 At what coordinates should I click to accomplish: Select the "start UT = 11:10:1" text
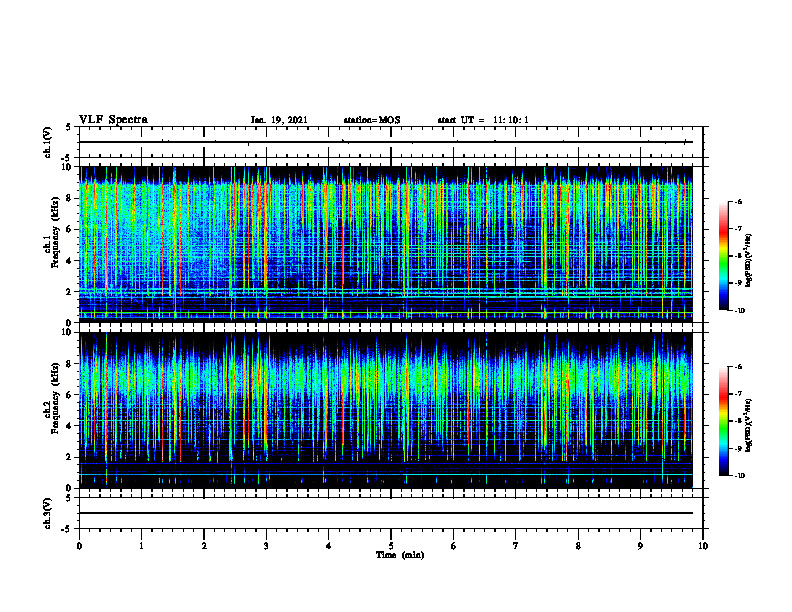[x=483, y=120]
